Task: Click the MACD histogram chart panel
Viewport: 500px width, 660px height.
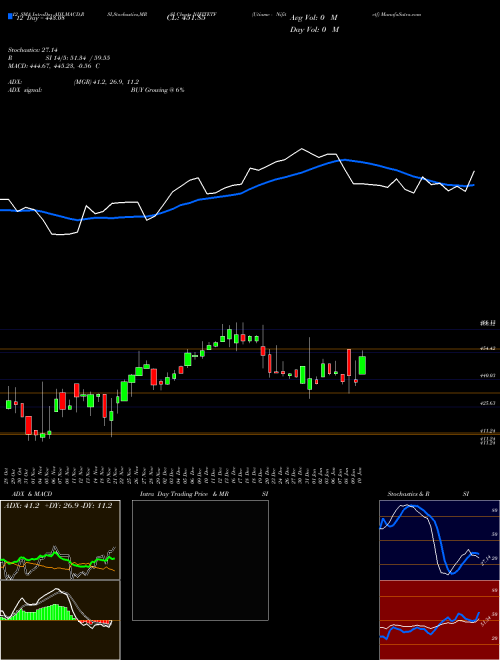Action: pos(60,620)
